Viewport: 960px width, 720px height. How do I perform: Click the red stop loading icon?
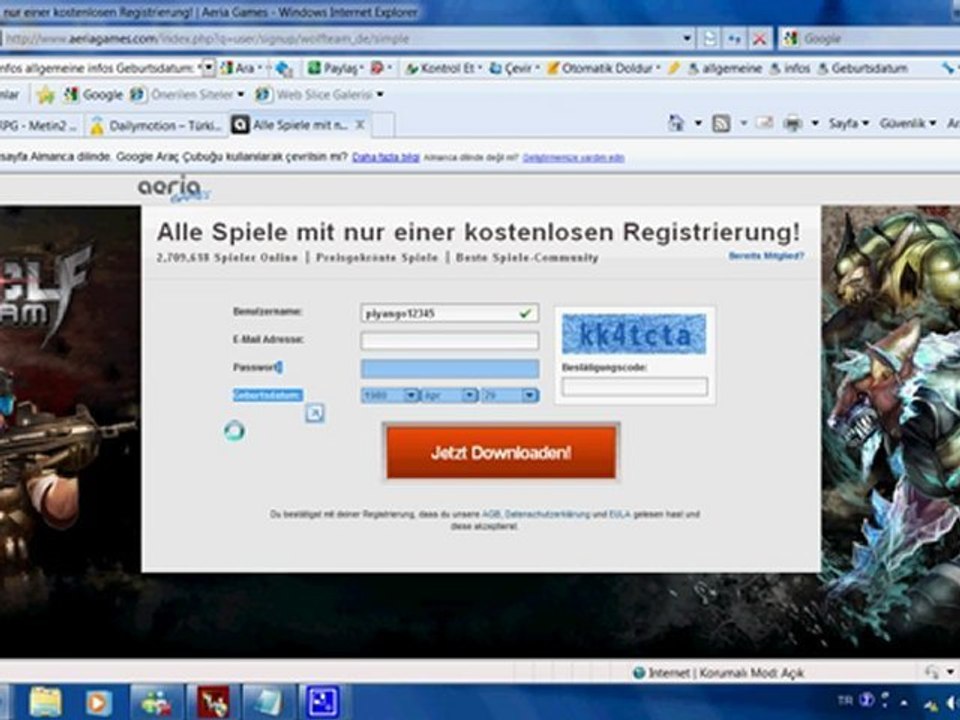759,39
